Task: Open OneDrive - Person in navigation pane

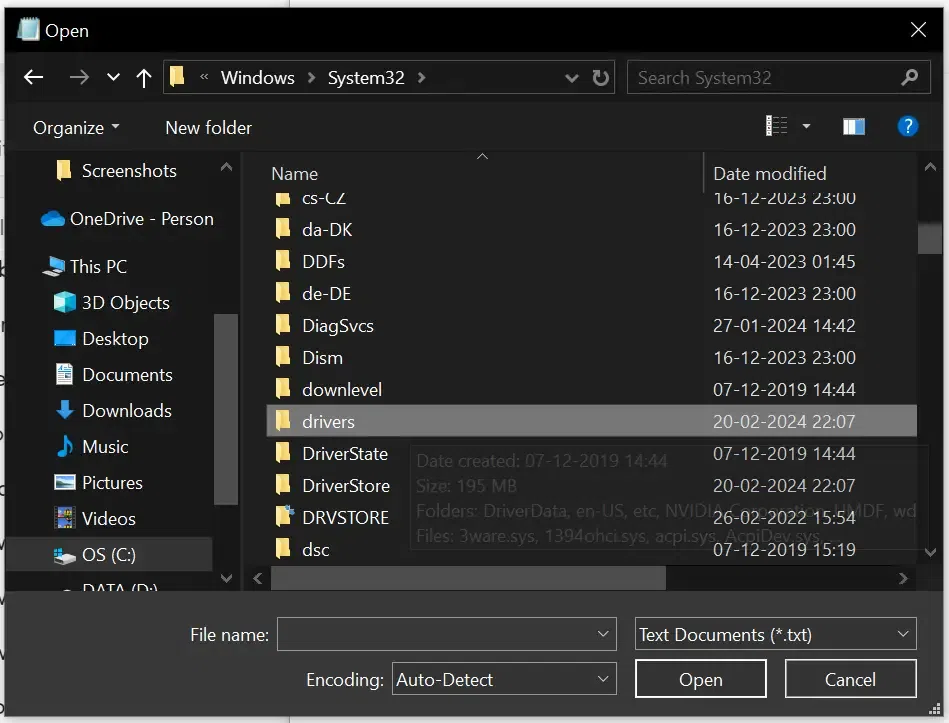Action: (127, 218)
